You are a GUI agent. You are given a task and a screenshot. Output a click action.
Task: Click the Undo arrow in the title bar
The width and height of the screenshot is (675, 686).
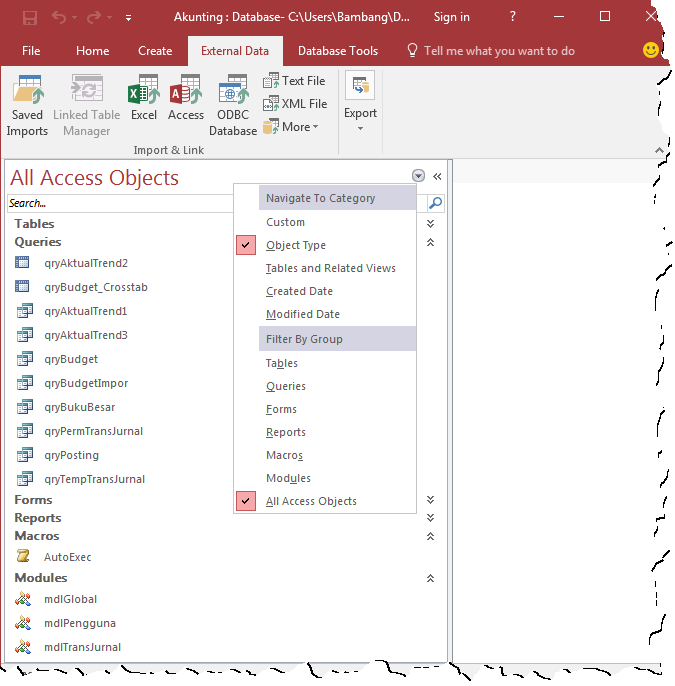click(x=59, y=18)
